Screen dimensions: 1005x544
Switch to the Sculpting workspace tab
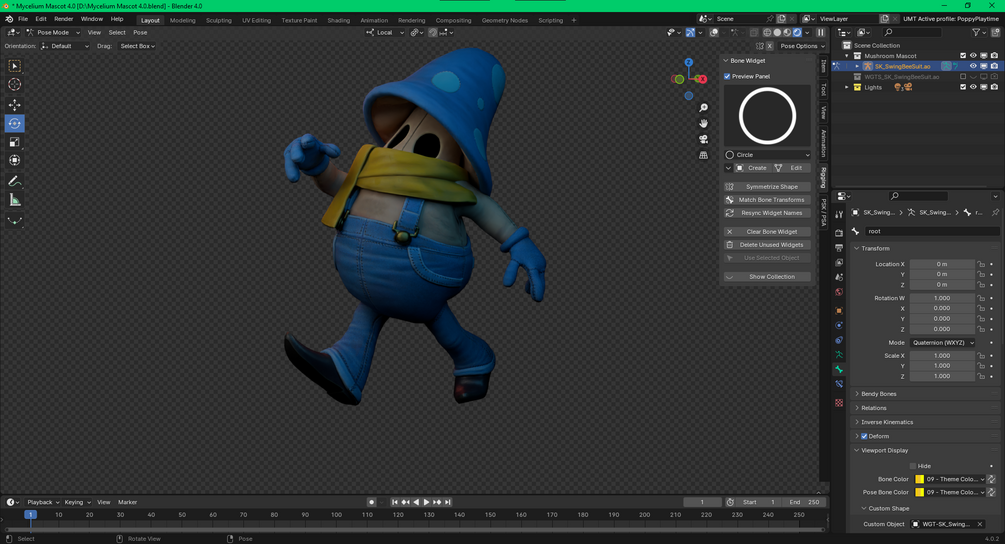[218, 20]
